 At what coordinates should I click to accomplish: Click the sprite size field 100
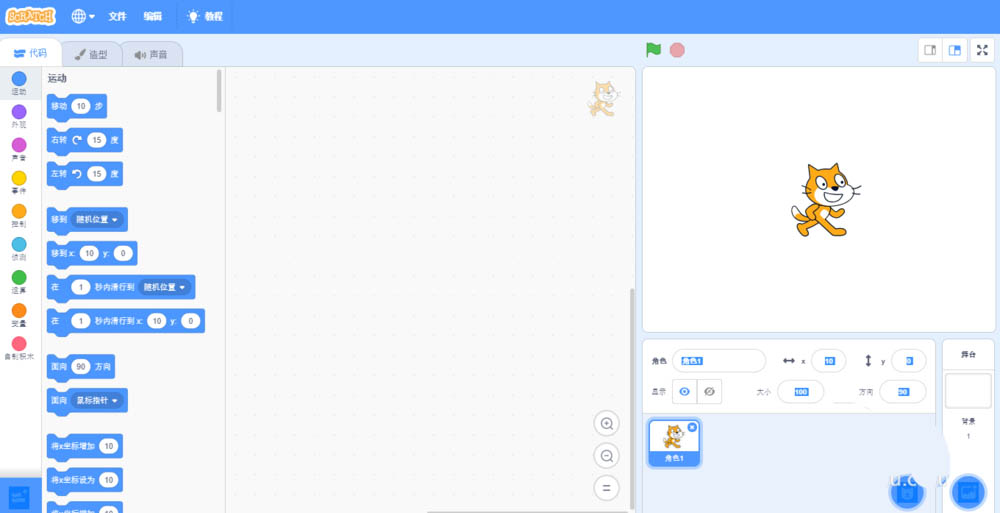click(x=800, y=392)
